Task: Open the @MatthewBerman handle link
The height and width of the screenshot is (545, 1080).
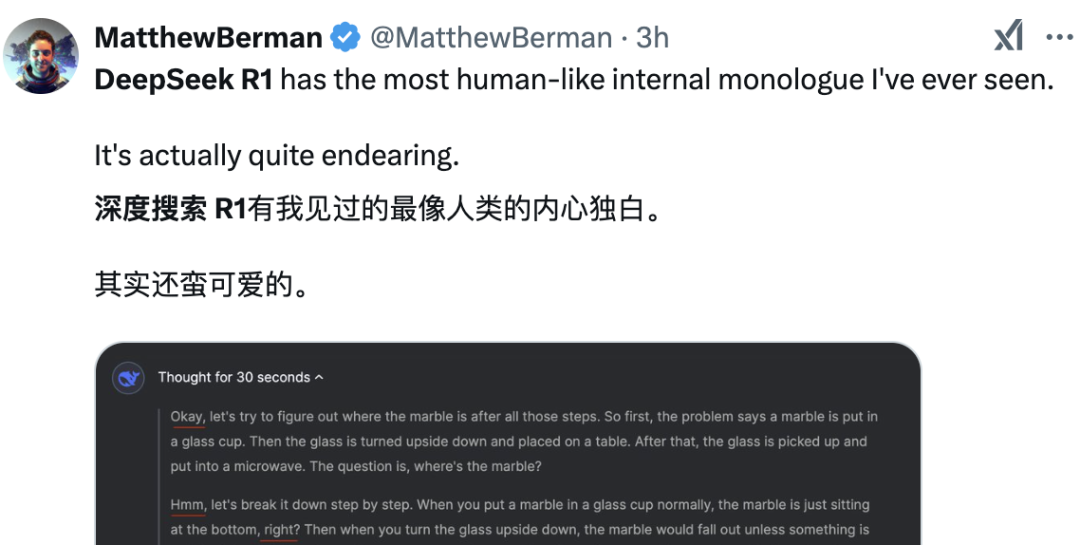Action: coord(491,38)
